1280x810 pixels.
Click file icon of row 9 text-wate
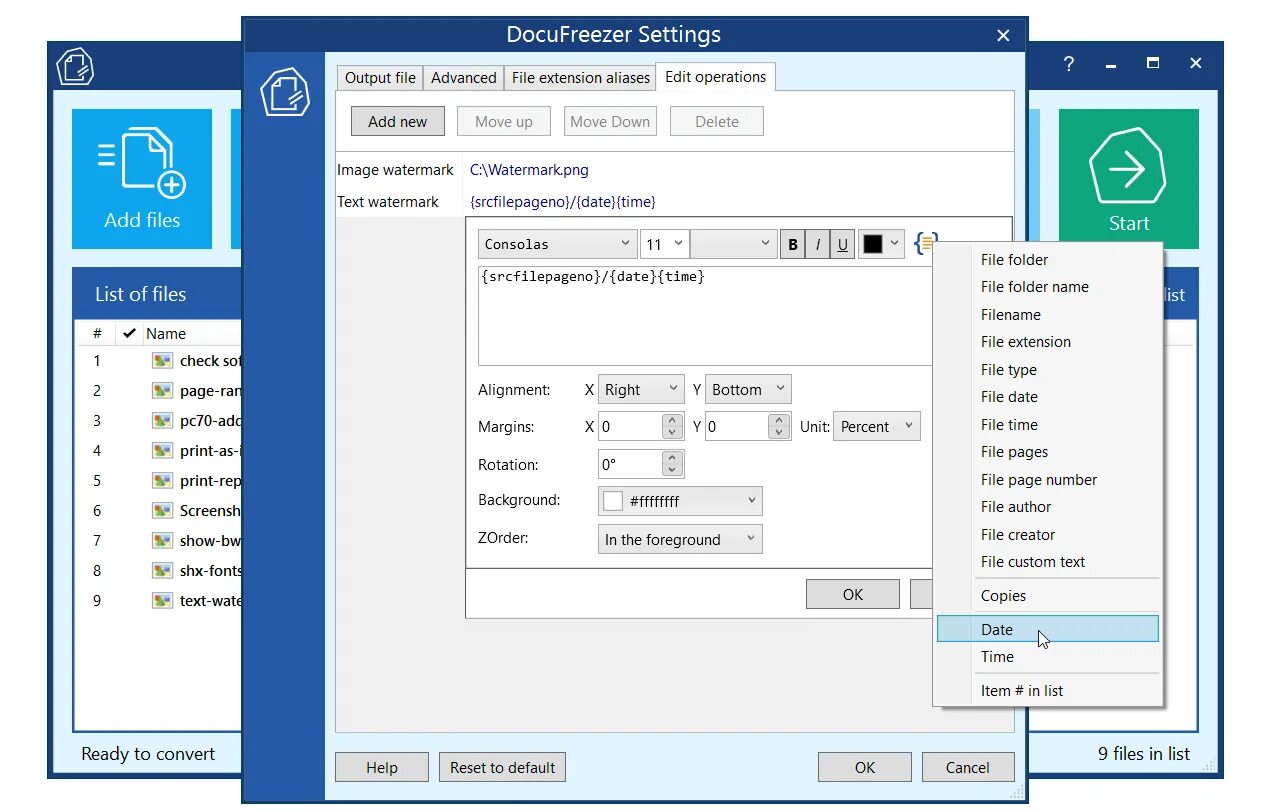162,601
